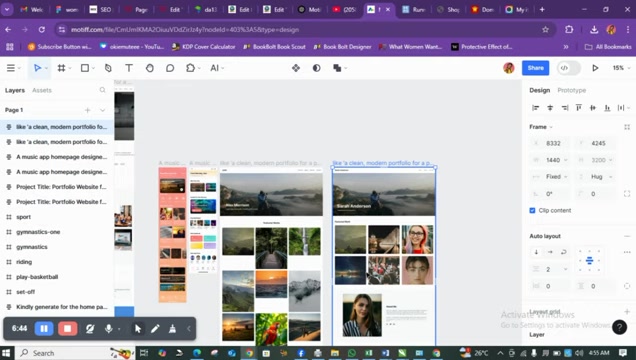Click the taskbar Search box
636x360 pixels.
click(75, 353)
